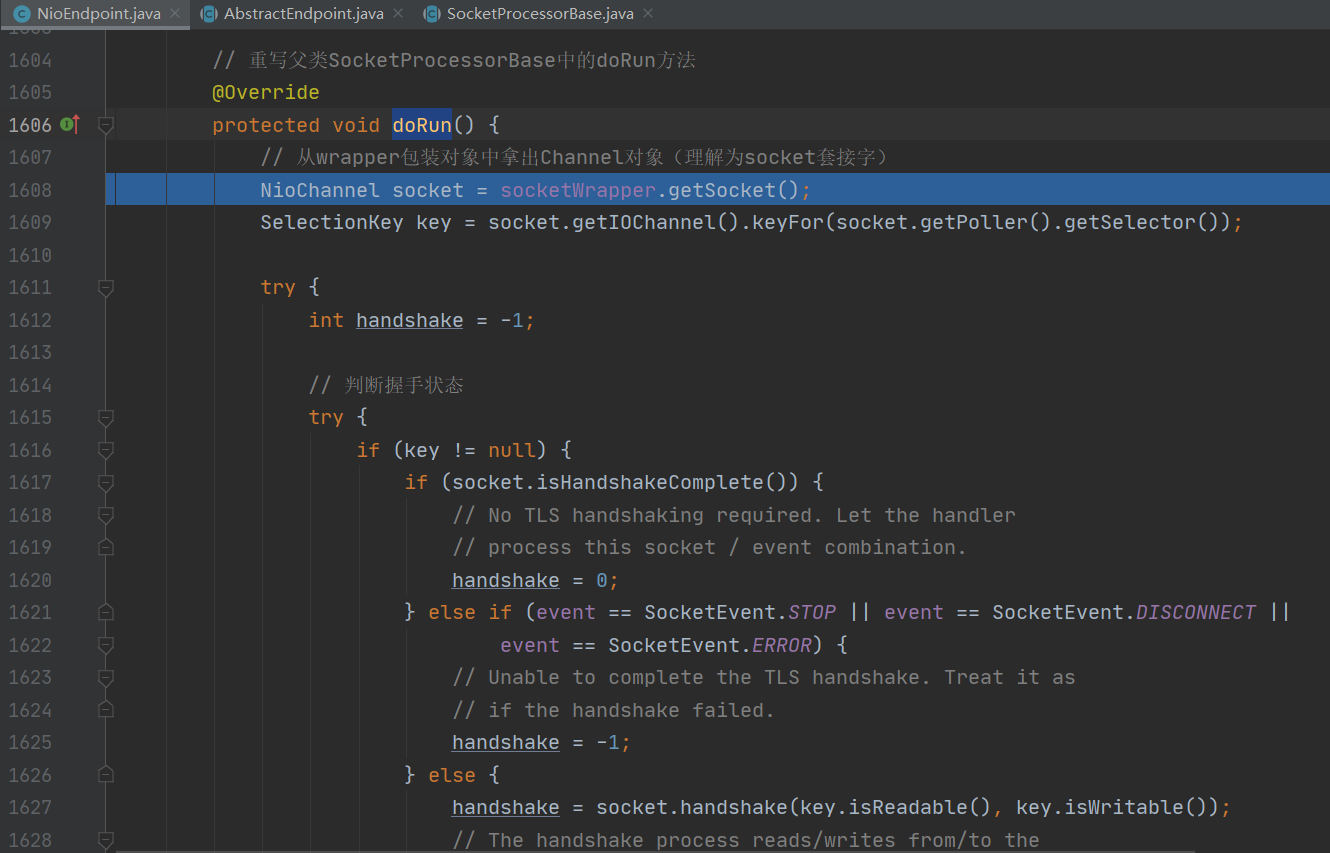The image size is (1330, 853).
Task: Click the 'null' keyword on line 1616
Action: [x=512, y=450]
